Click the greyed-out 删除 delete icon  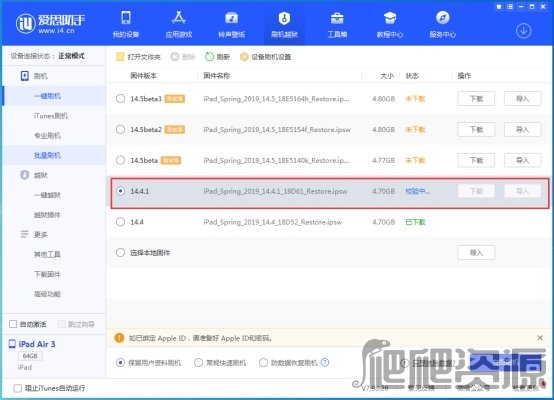point(175,57)
